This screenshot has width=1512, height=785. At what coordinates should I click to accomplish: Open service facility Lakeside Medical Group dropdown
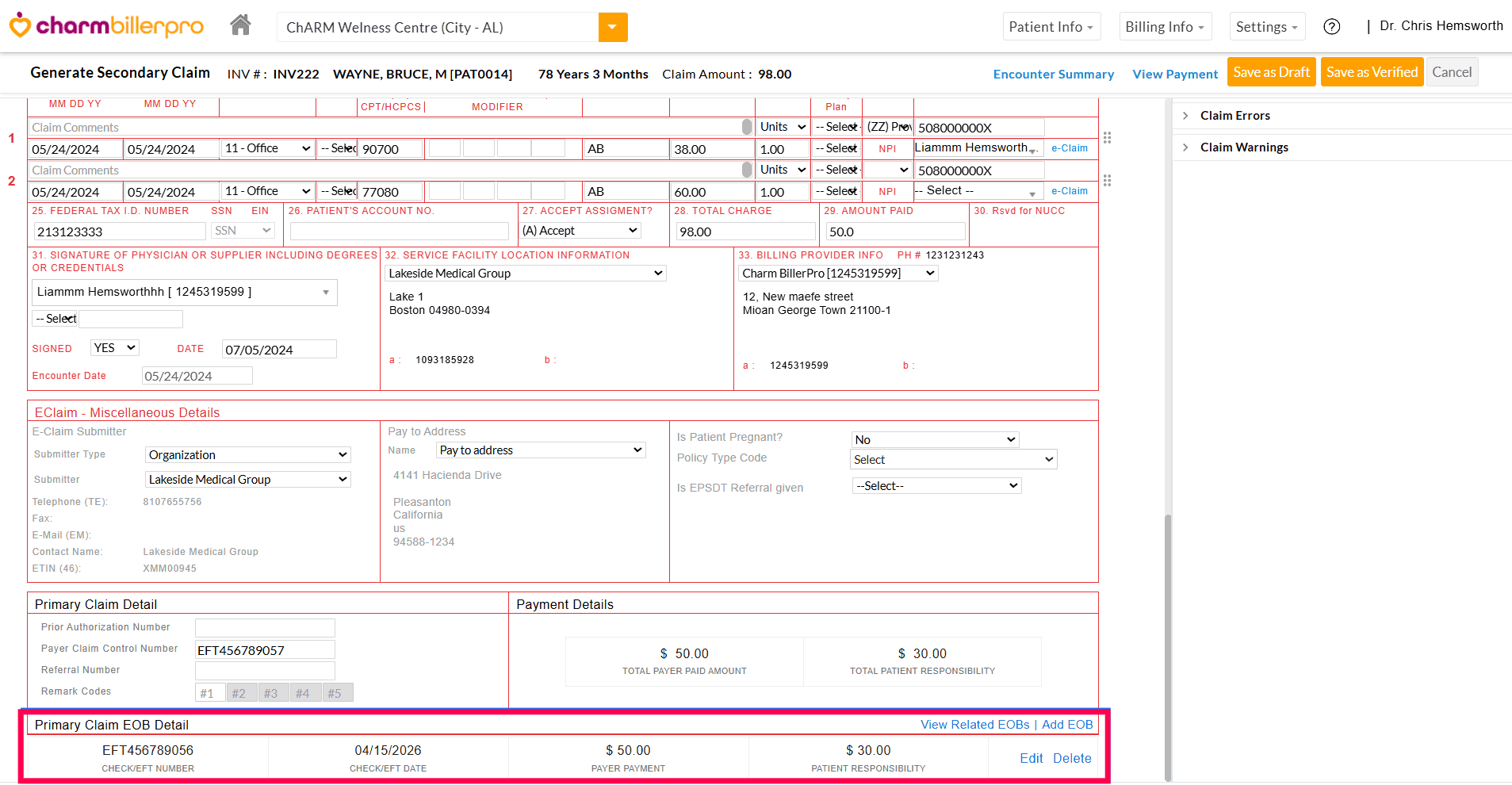pyautogui.click(x=526, y=274)
